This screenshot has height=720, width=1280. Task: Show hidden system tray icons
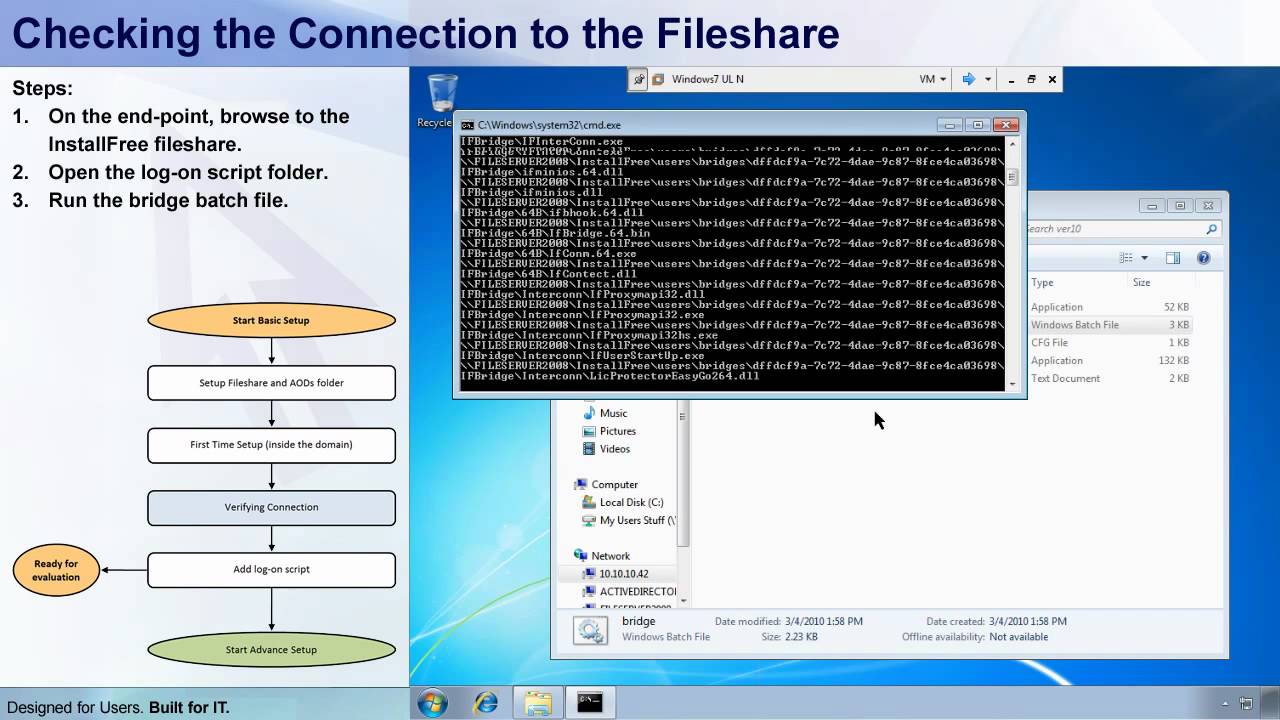point(1225,704)
